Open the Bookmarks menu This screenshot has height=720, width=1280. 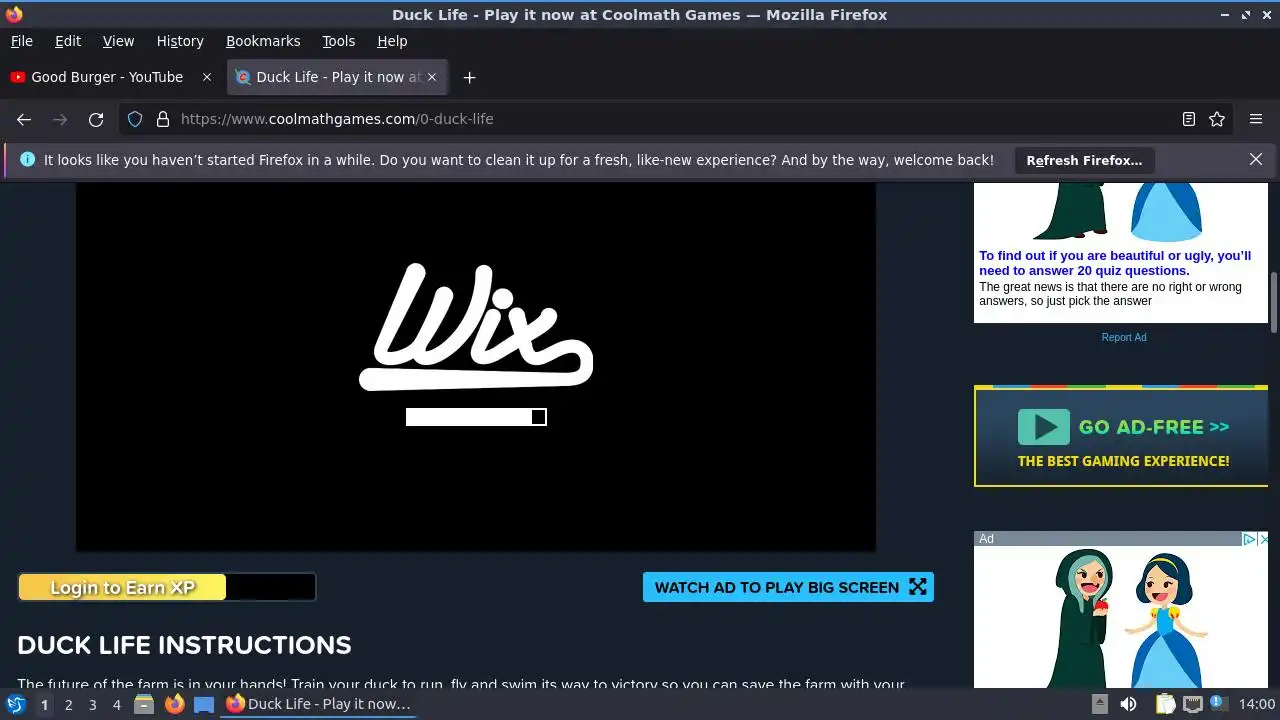pos(263,41)
